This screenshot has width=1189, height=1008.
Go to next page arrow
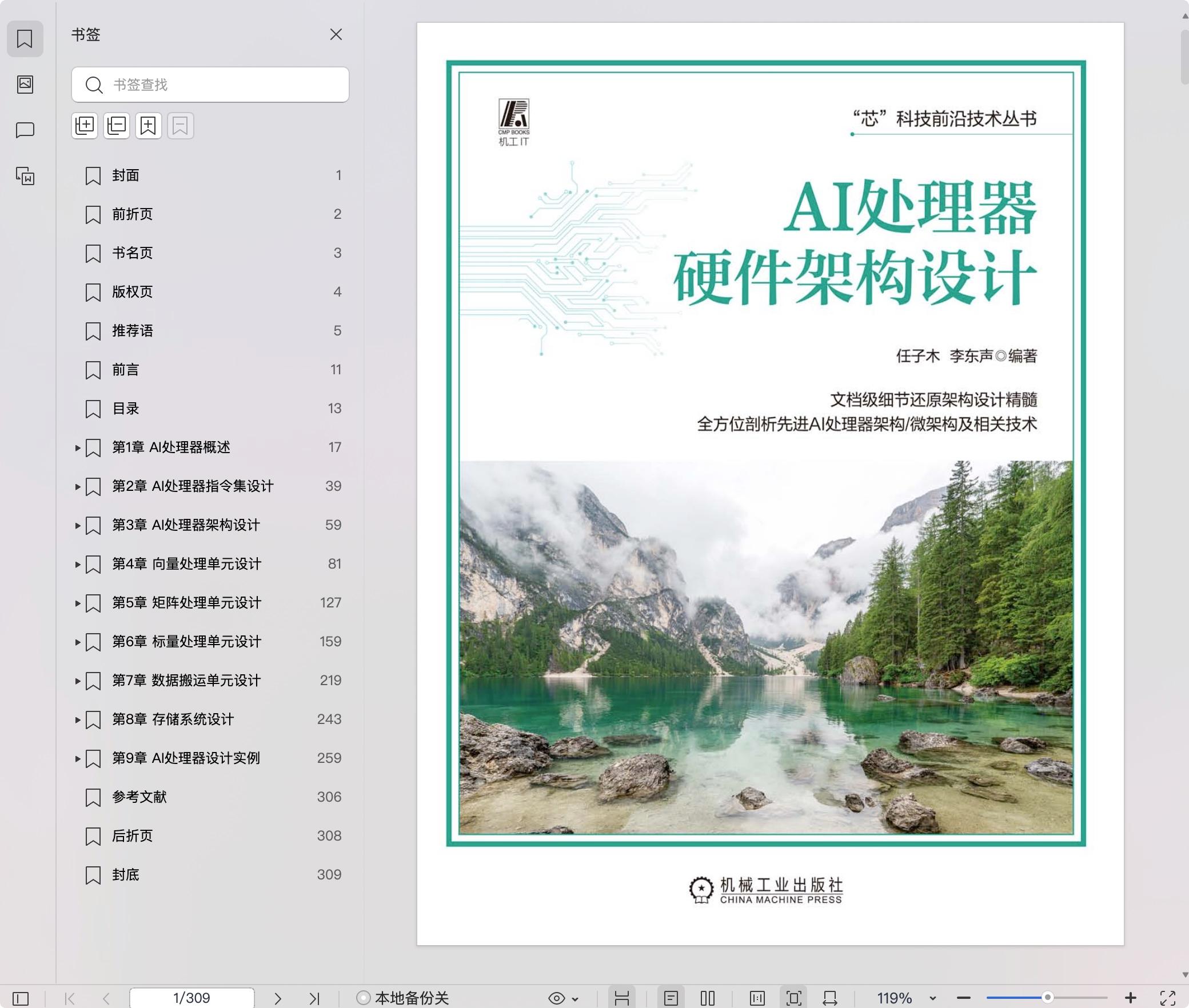click(x=278, y=998)
